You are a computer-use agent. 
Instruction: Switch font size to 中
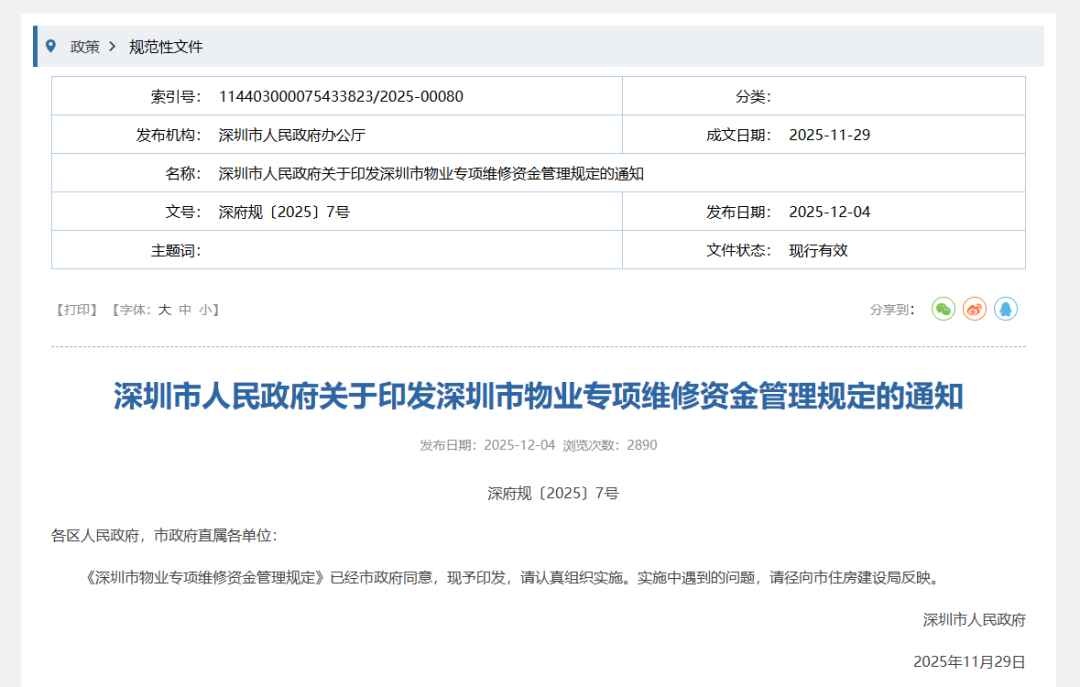point(185,310)
